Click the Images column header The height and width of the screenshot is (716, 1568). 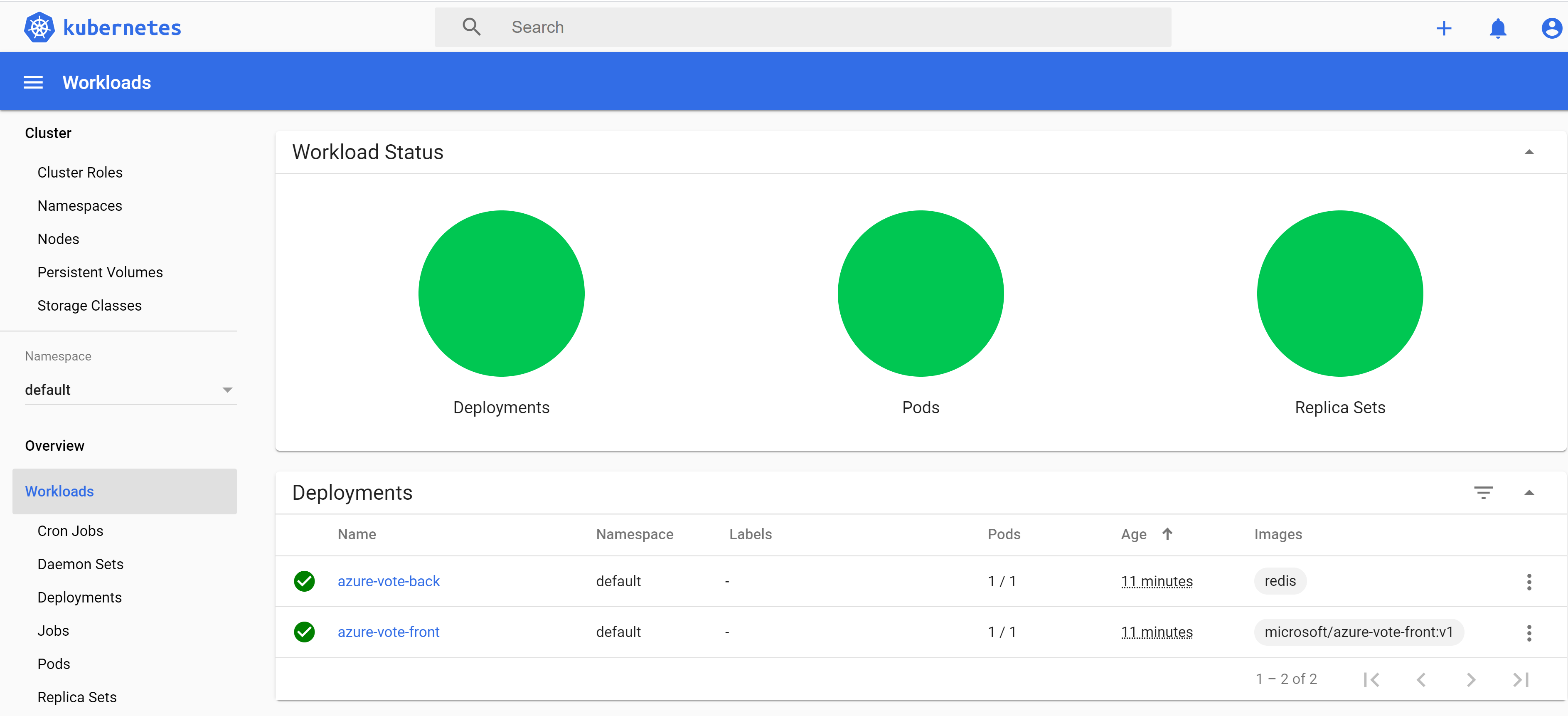click(1278, 534)
